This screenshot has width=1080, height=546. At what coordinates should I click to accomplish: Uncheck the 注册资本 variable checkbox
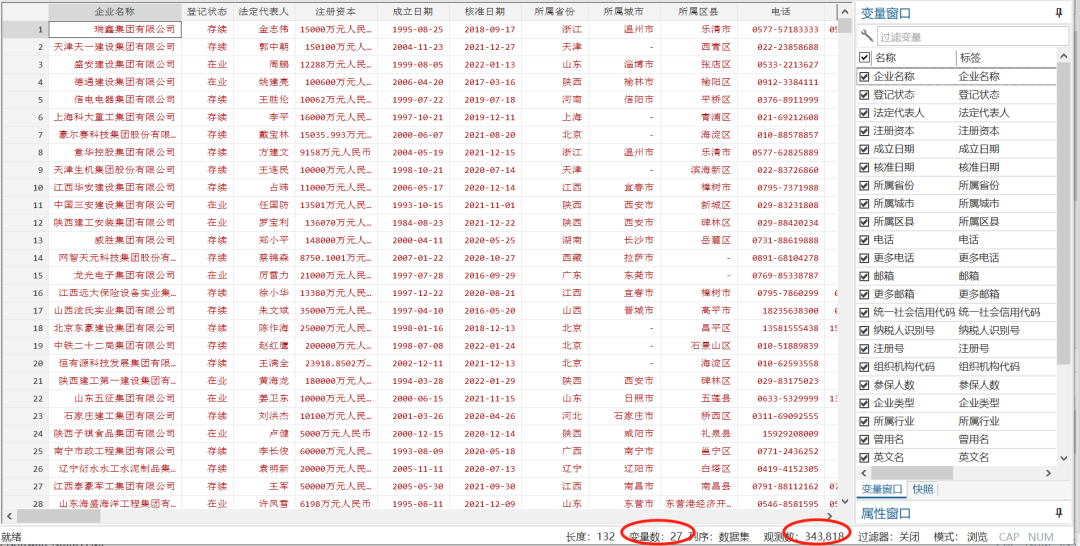tap(864, 131)
